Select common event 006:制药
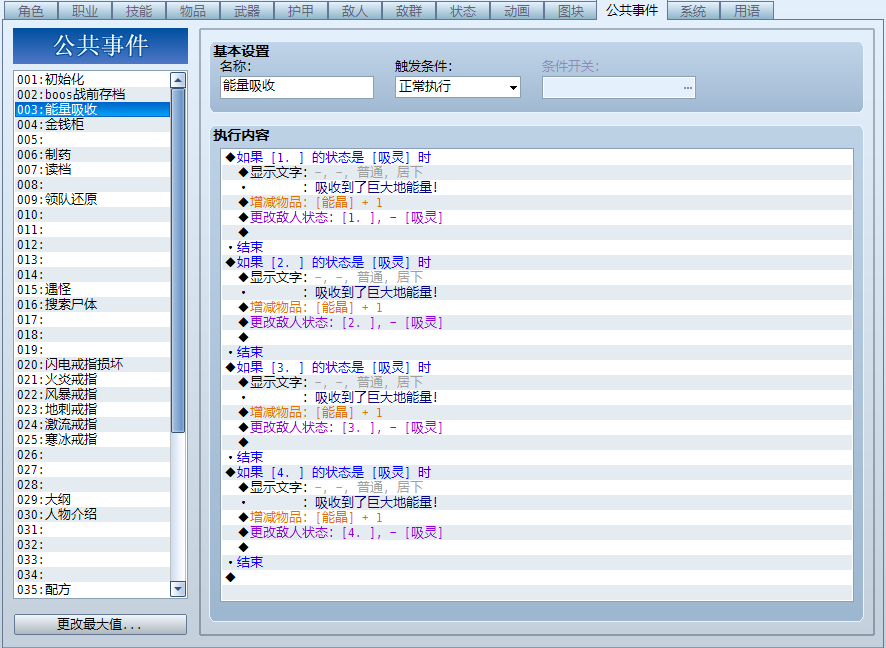Image resolution: width=886 pixels, height=648 pixels. click(x=92, y=154)
